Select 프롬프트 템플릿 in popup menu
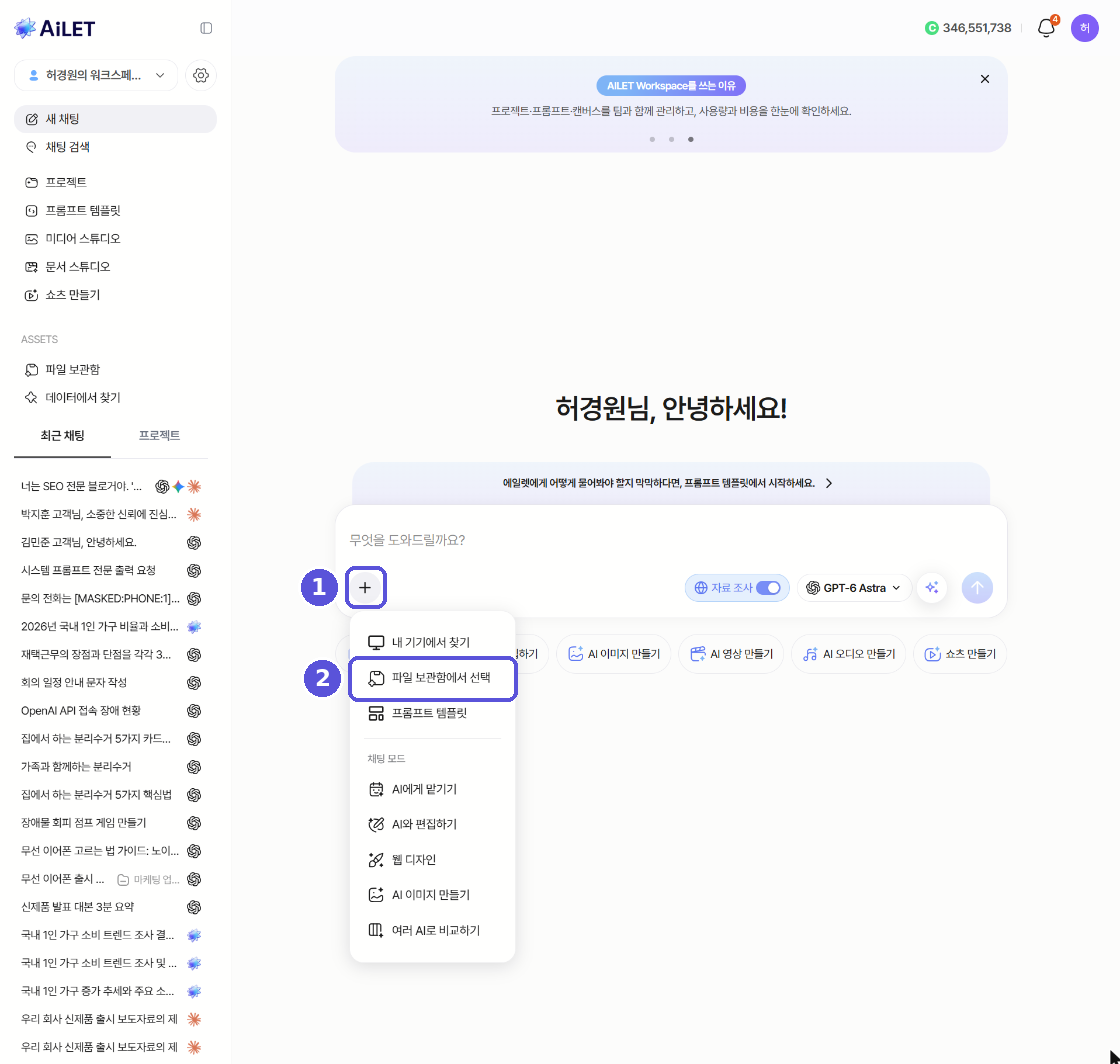Viewport: 1120px width, 1064px height. pos(432,713)
